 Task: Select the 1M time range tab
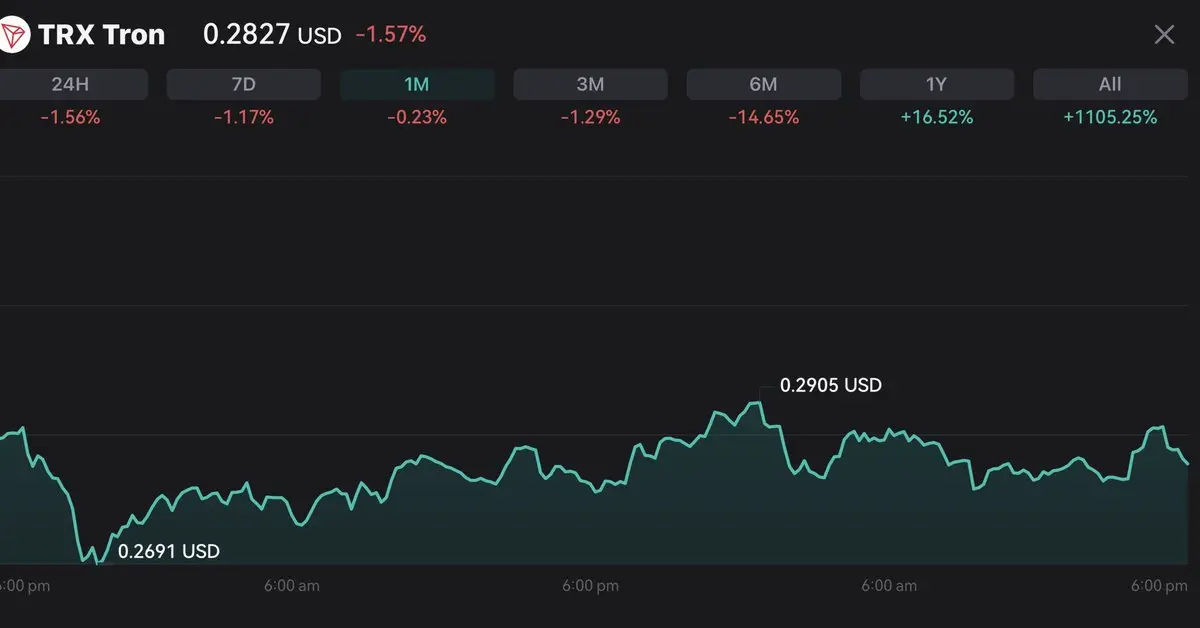417,85
